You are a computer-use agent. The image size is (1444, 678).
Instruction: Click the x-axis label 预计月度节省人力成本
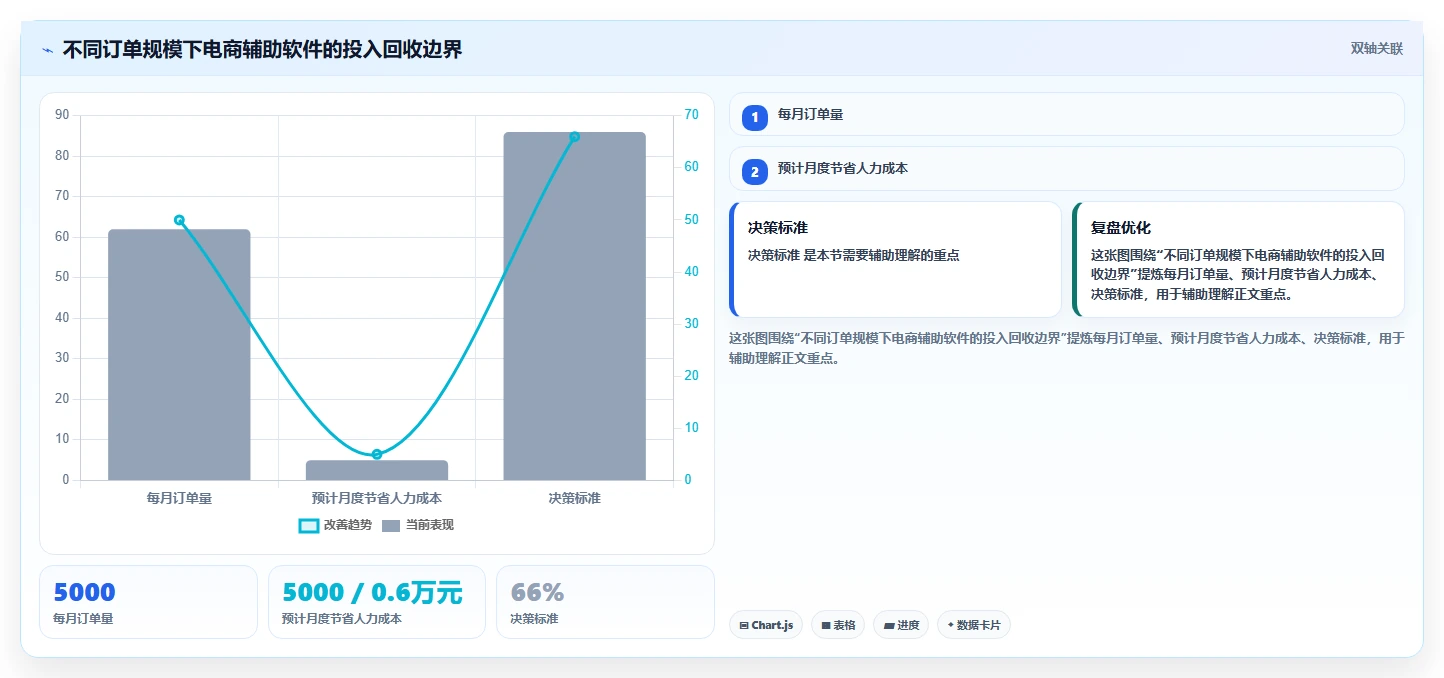tap(377, 498)
